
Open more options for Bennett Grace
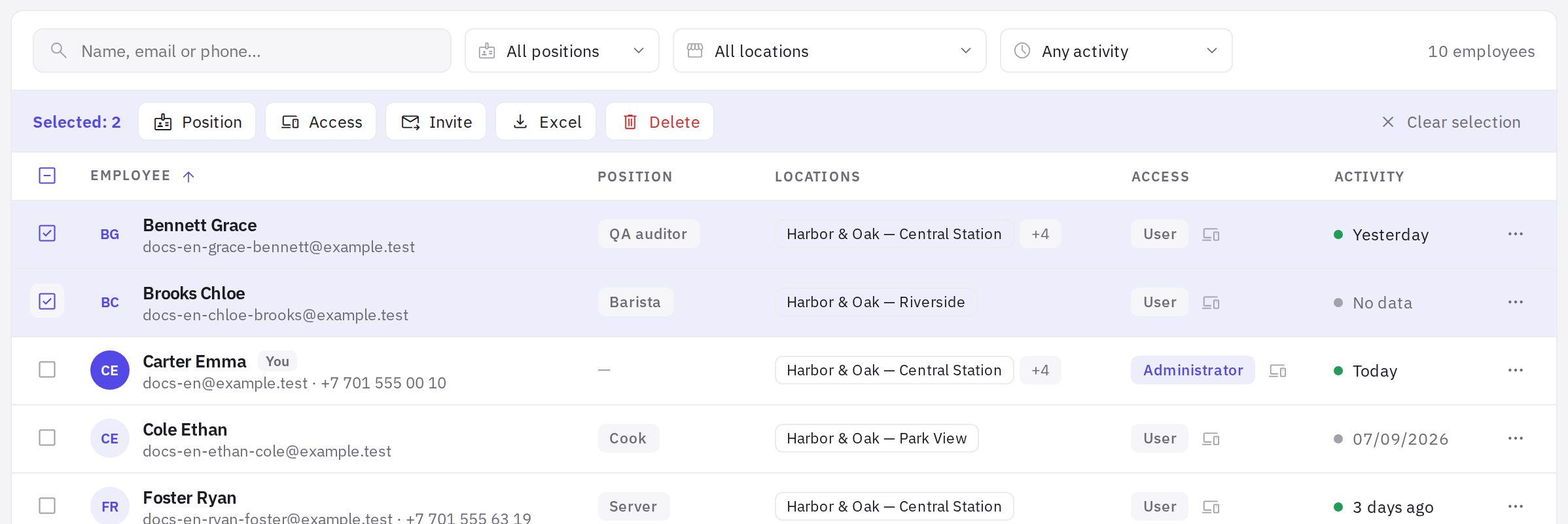pyautogui.click(x=1515, y=234)
